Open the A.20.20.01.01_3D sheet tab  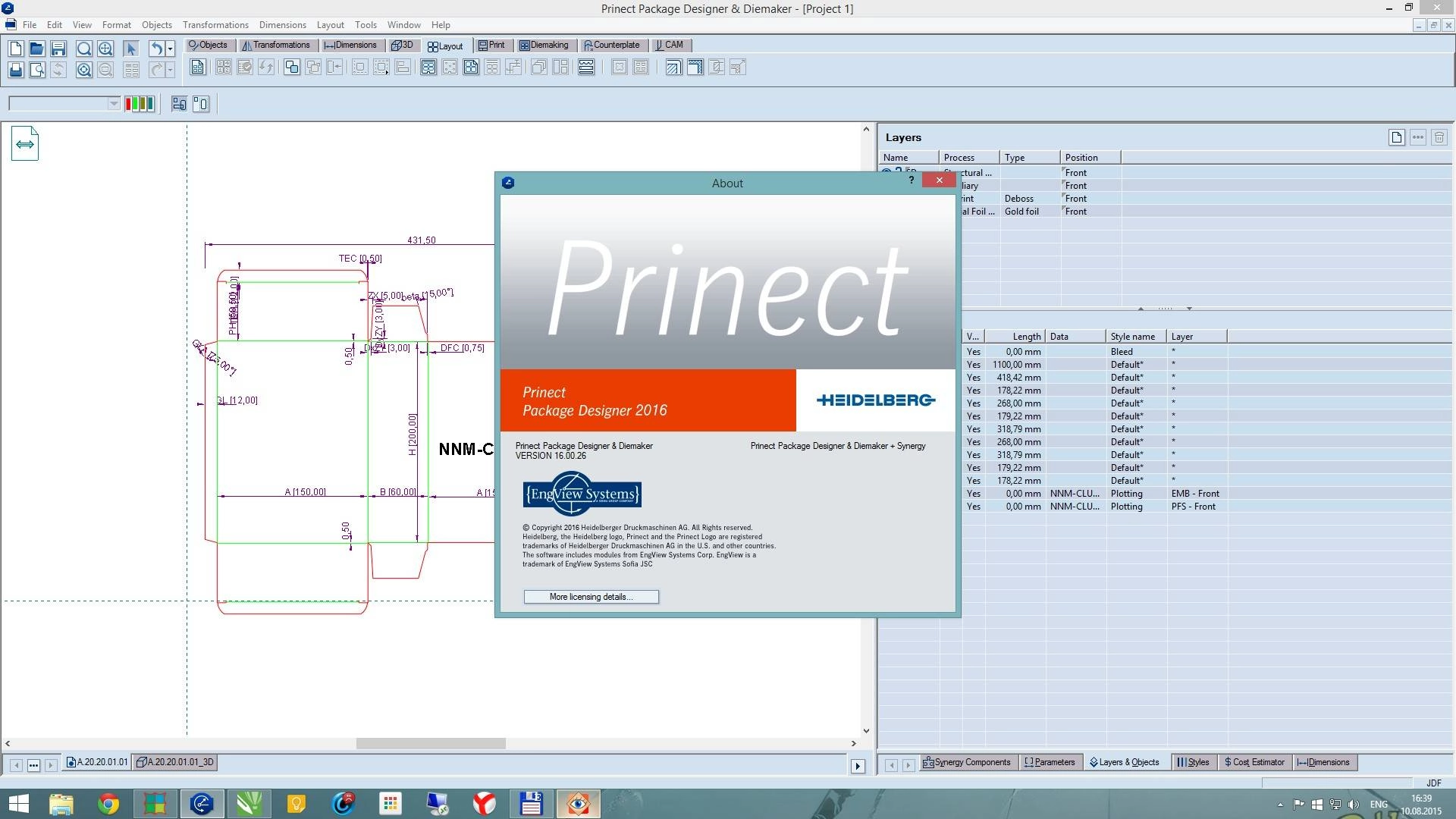point(175,762)
